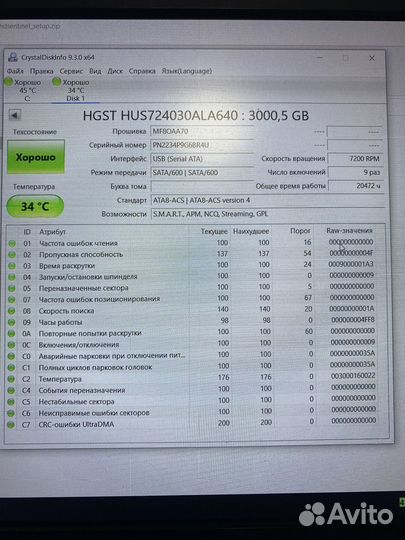Click status dot for Неисправимые ошибки секторов
Viewport: 405px width, 540px height.
pyautogui.click(x=11, y=413)
